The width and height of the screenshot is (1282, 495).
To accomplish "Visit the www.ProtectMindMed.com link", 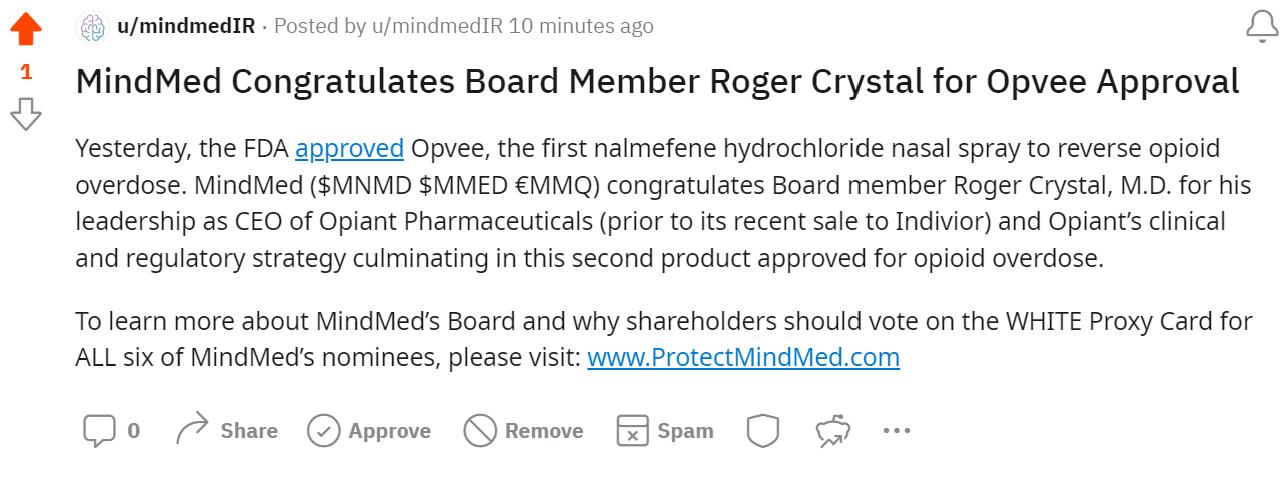I will click(x=743, y=357).
